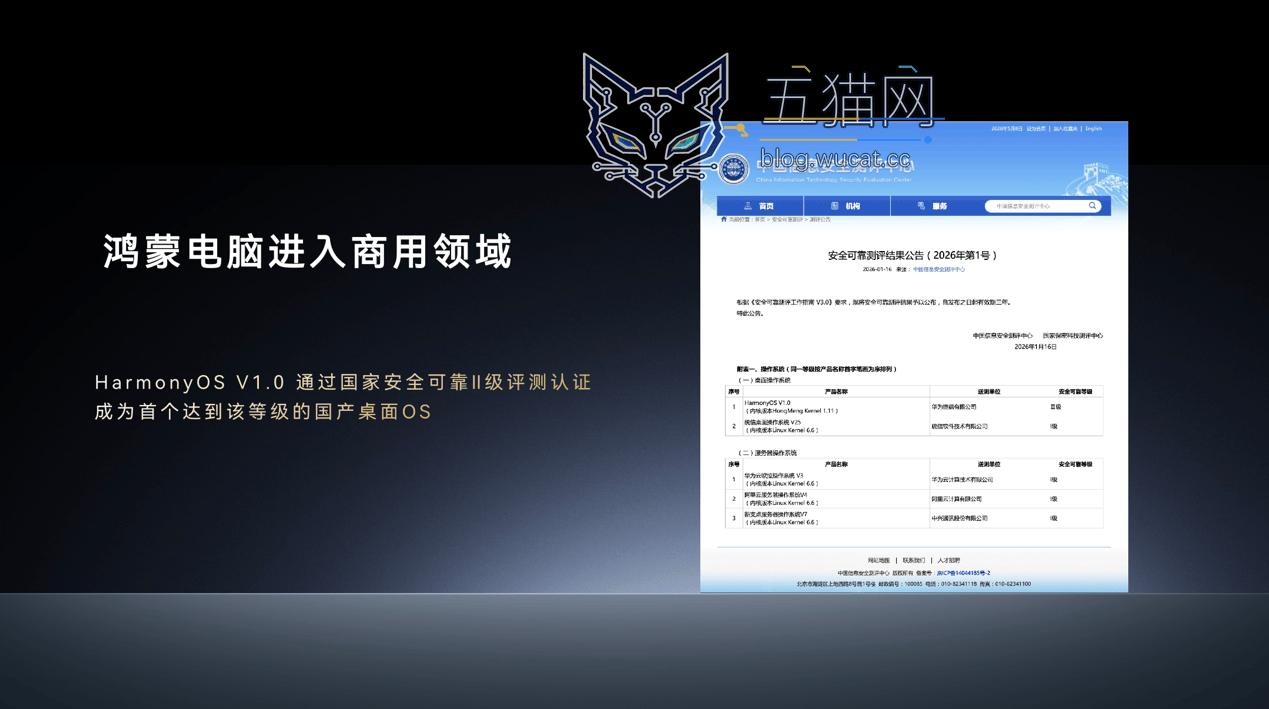Open the 机构 navigation tab
Viewport: 1269px width, 709px height.
coord(846,206)
